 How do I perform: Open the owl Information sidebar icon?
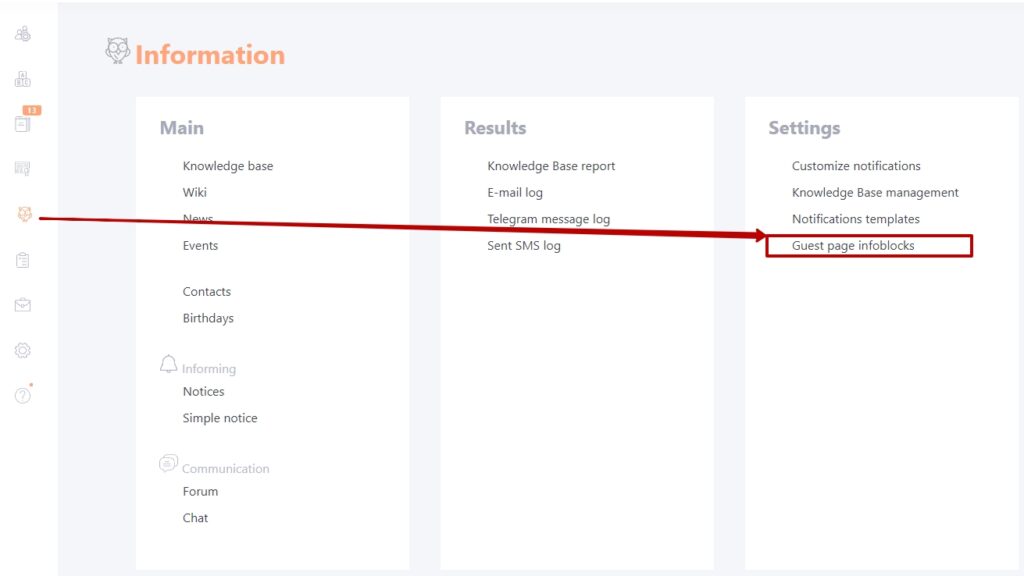tap(24, 214)
